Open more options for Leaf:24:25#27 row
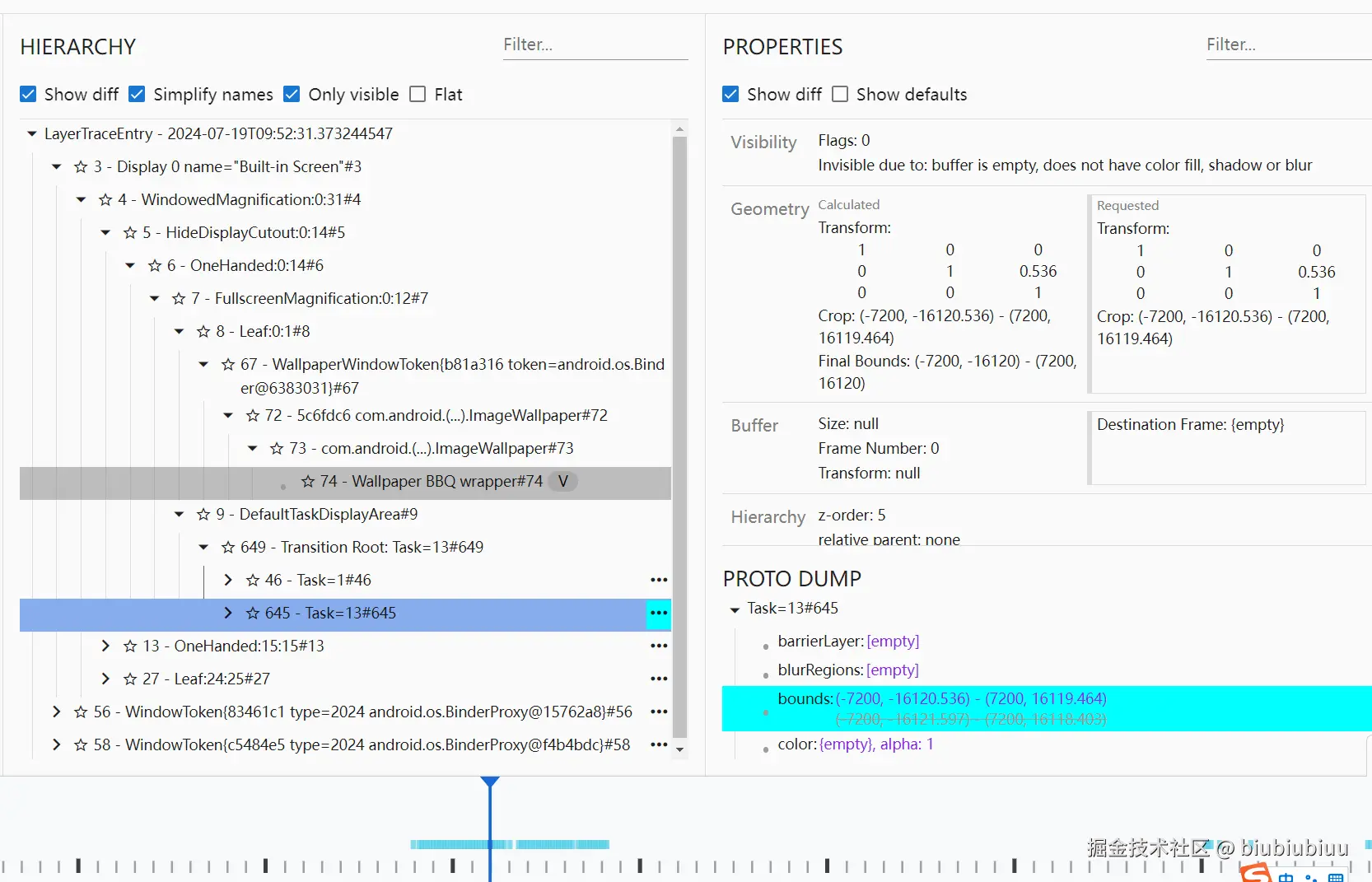This screenshot has height=882, width=1372. pos(659,679)
